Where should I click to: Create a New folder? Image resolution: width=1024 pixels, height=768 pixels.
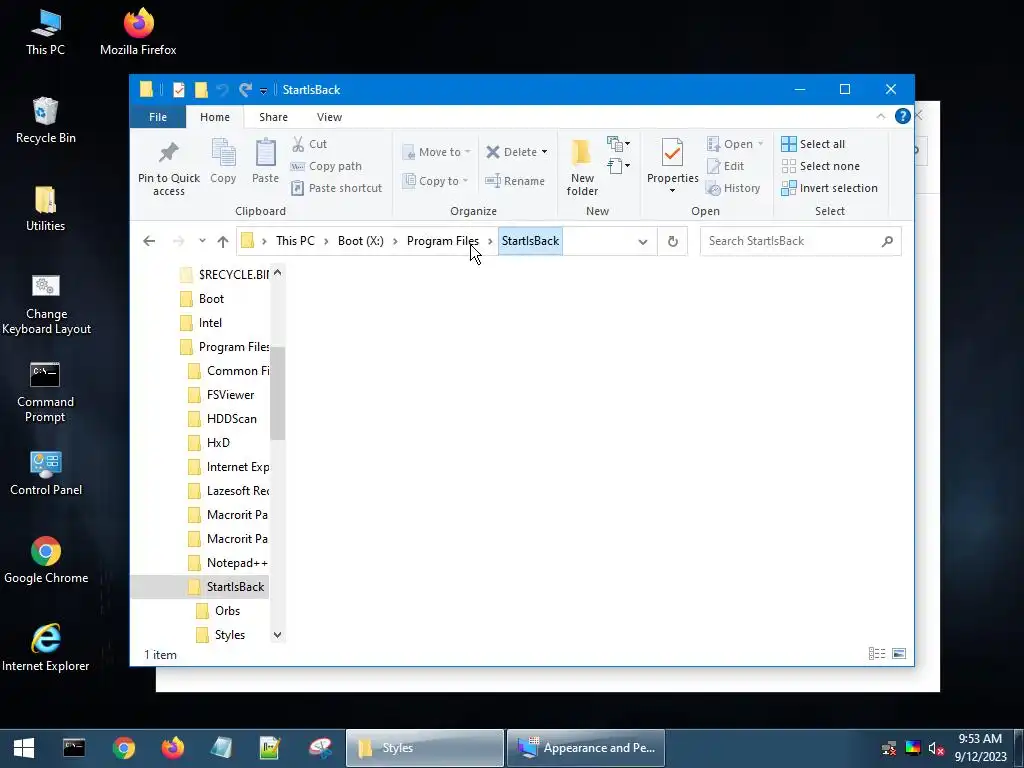[582, 167]
